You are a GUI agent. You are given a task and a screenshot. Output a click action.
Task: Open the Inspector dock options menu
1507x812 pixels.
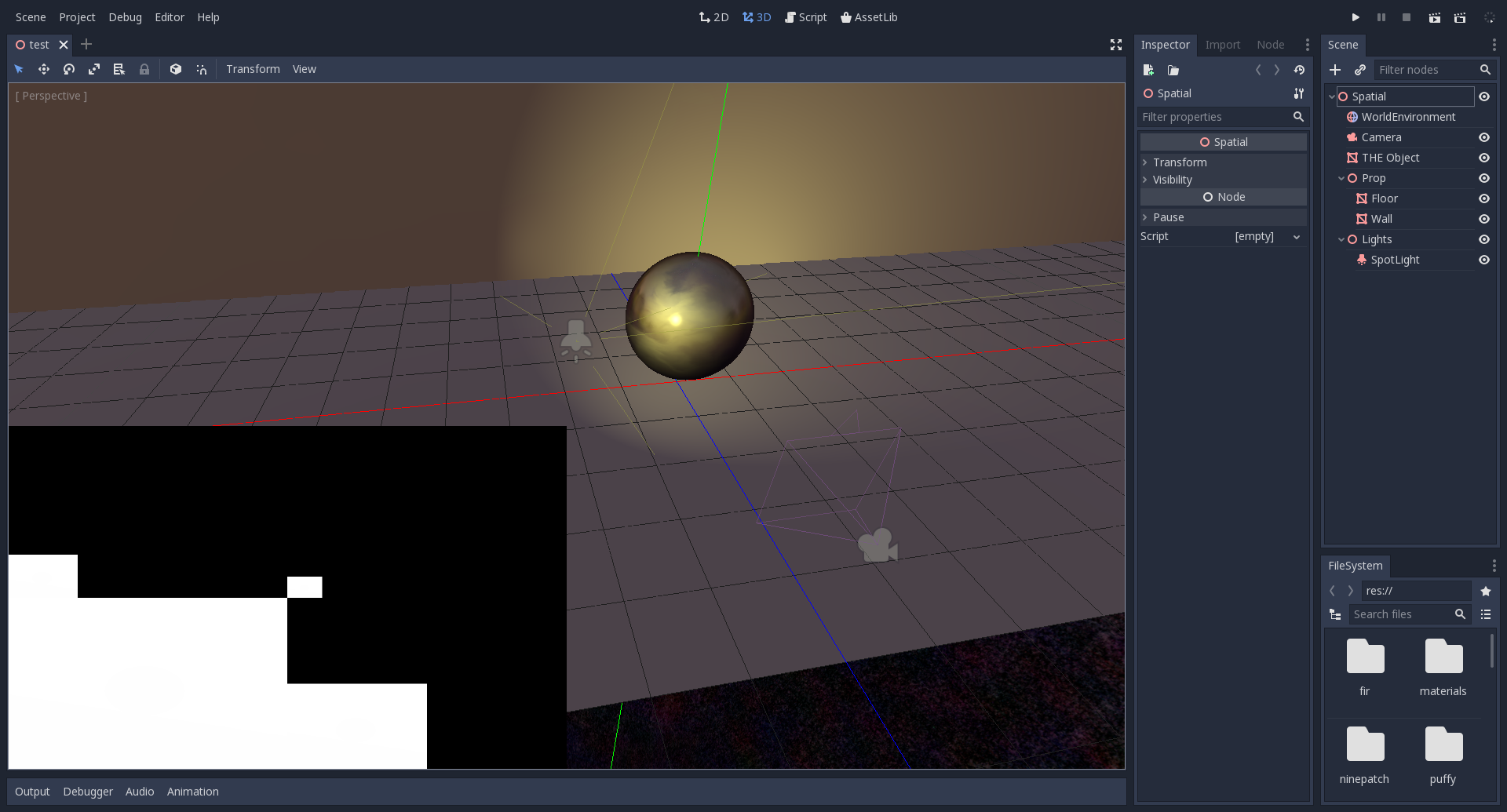point(1307,45)
